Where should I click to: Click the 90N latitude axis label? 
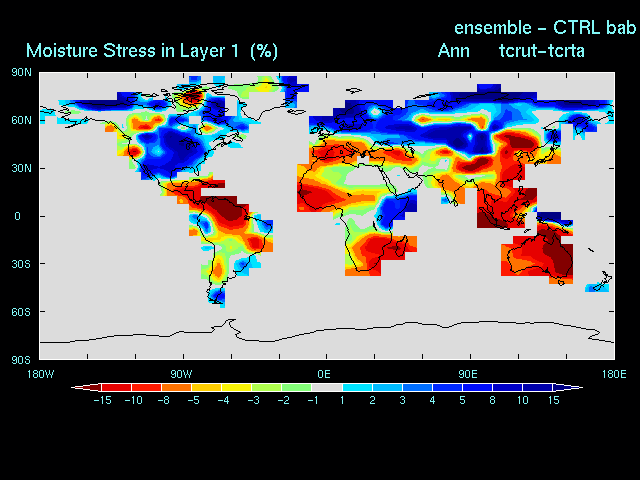pyautogui.click(x=21, y=72)
